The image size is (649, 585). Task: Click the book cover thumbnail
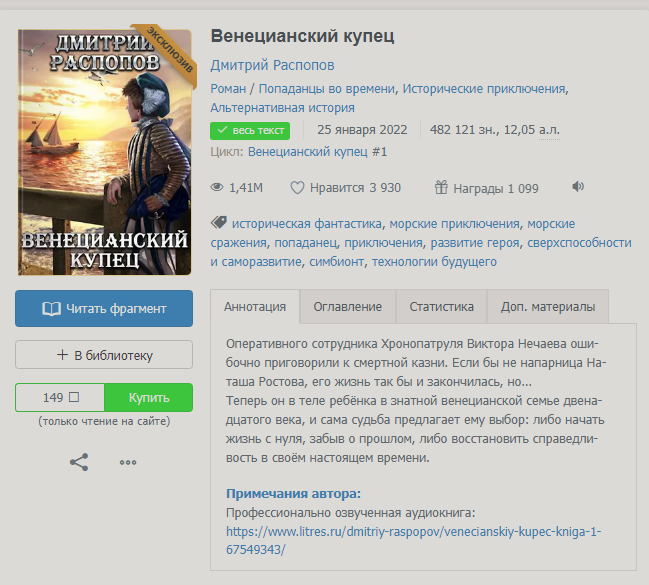click(x=105, y=152)
